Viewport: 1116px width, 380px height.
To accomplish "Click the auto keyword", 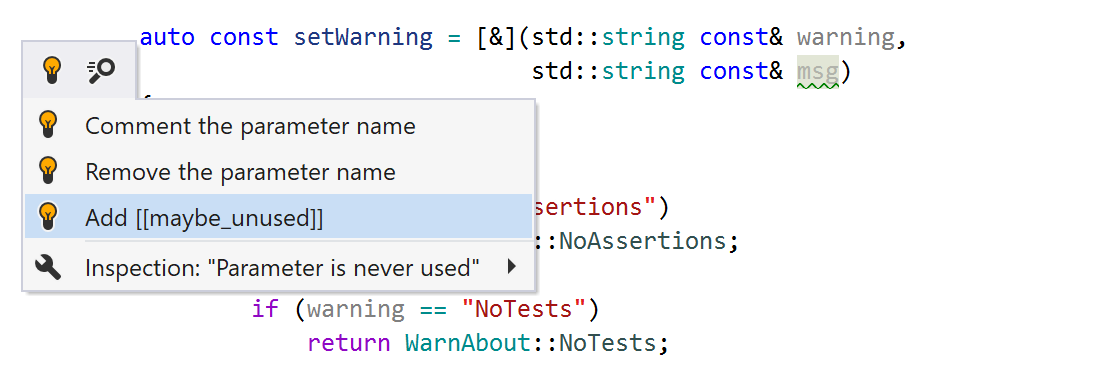I will pos(167,37).
